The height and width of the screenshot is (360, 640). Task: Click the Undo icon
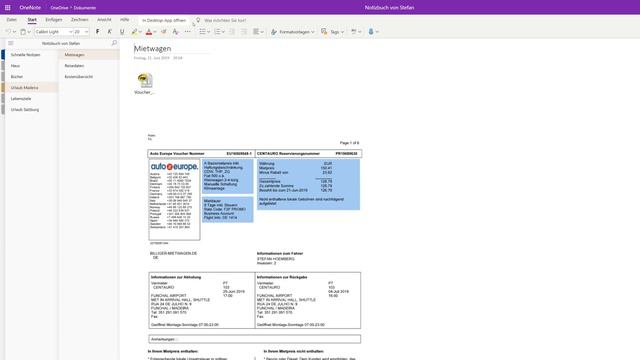(x=8, y=32)
